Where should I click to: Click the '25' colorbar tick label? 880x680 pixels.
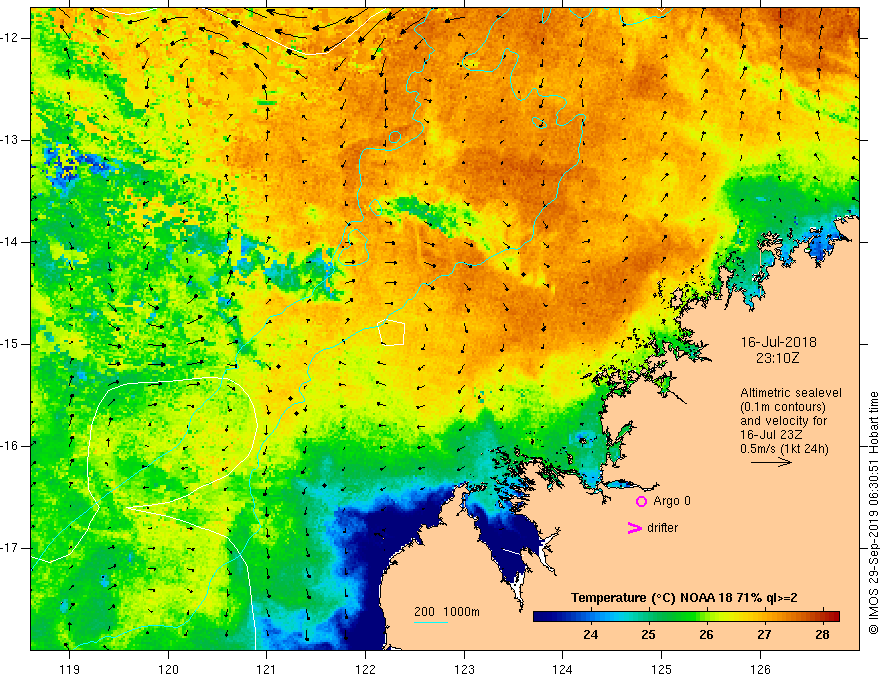tap(648, 635)
